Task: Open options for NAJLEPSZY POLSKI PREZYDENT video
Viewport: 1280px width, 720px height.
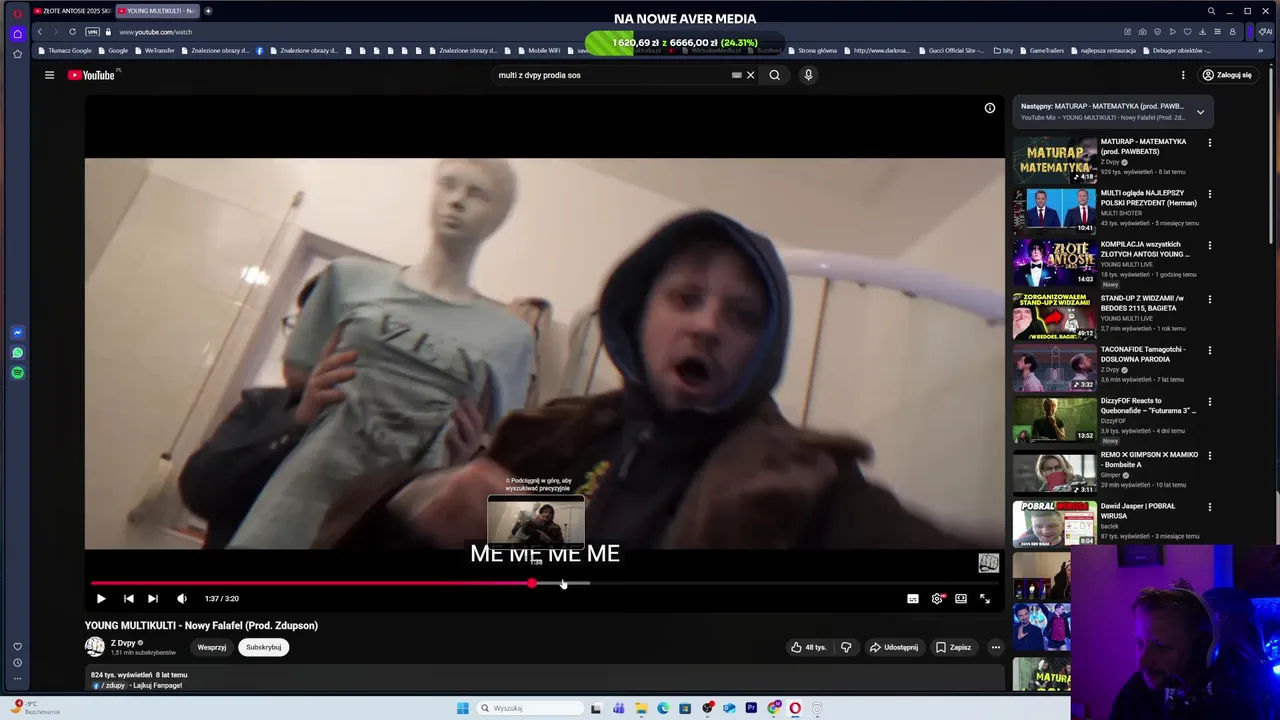Action: coord(1210,194)
